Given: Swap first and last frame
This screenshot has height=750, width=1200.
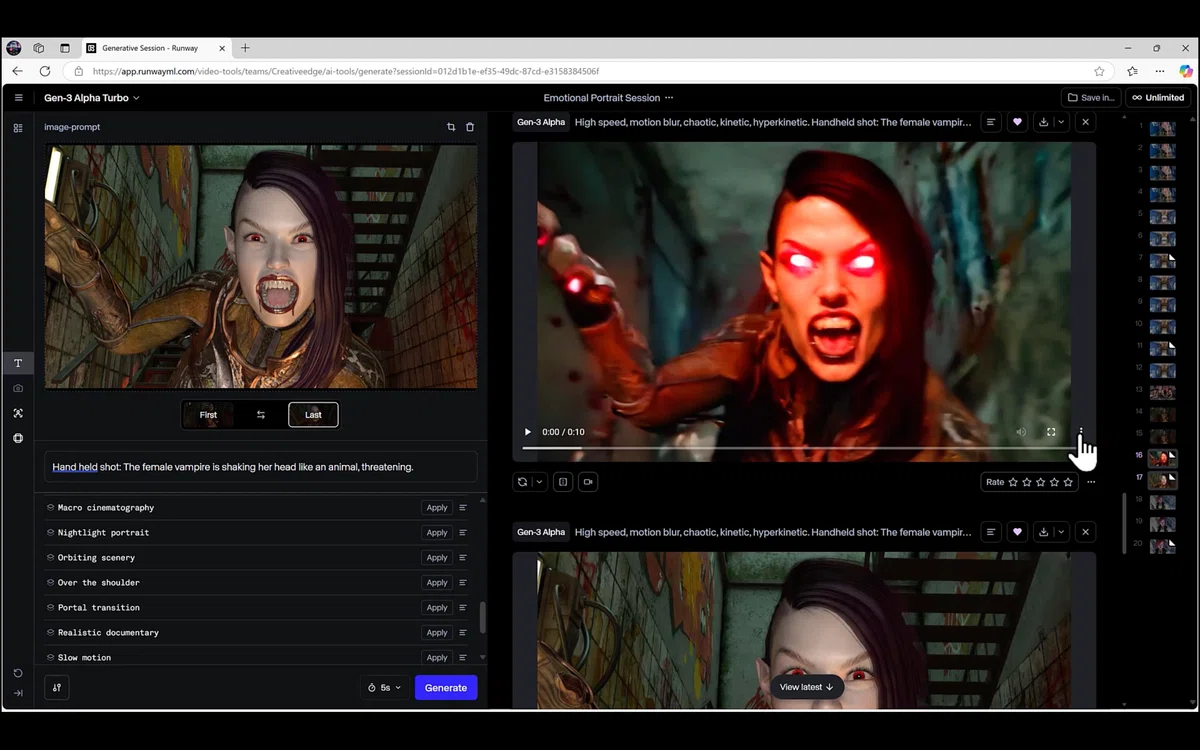Looking at the screenshot, I should tap(261, 415).
